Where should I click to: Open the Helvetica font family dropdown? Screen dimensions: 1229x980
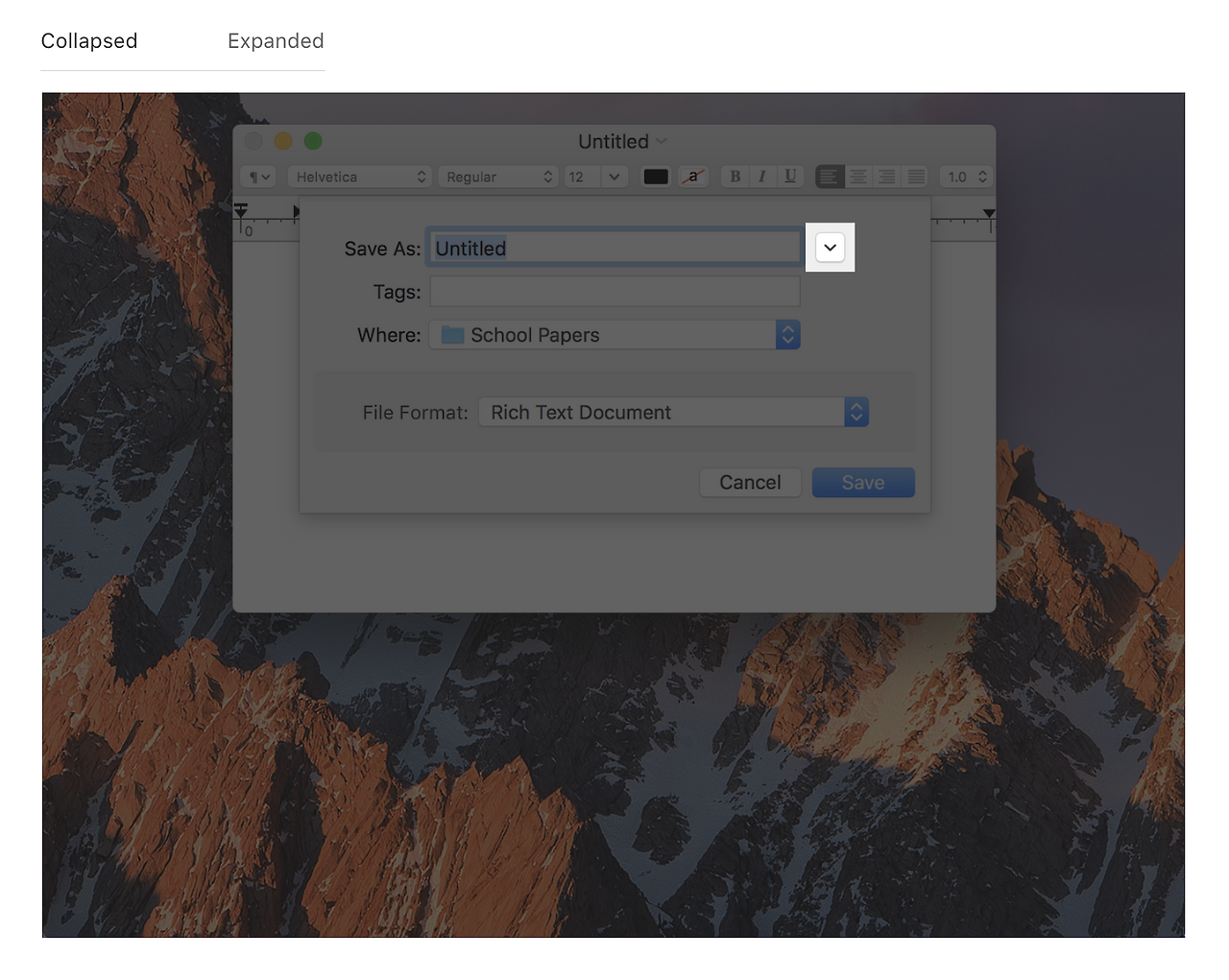[x=359, y=177]
